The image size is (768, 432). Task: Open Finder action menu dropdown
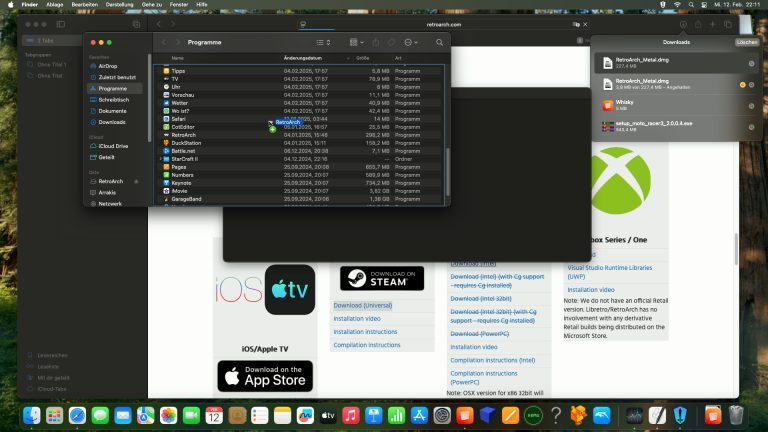coord(411,43)
